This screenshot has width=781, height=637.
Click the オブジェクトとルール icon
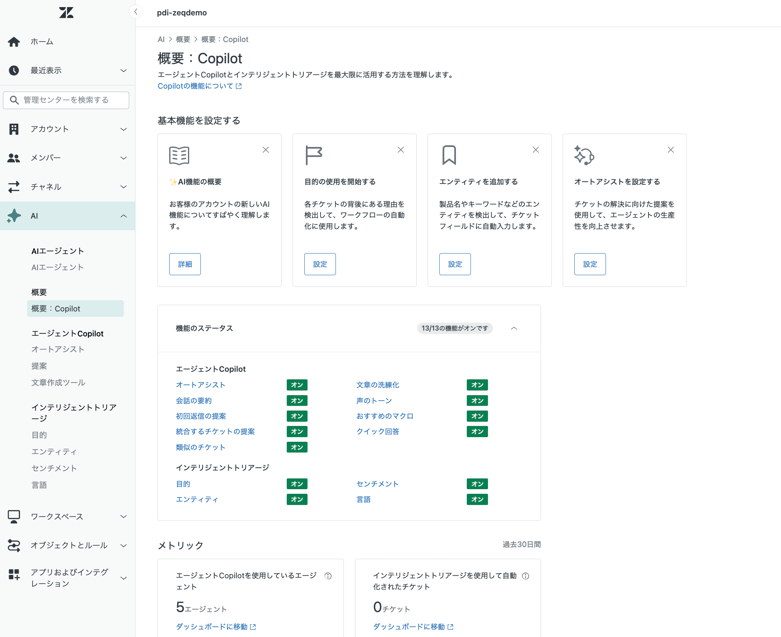click(14, 545)
